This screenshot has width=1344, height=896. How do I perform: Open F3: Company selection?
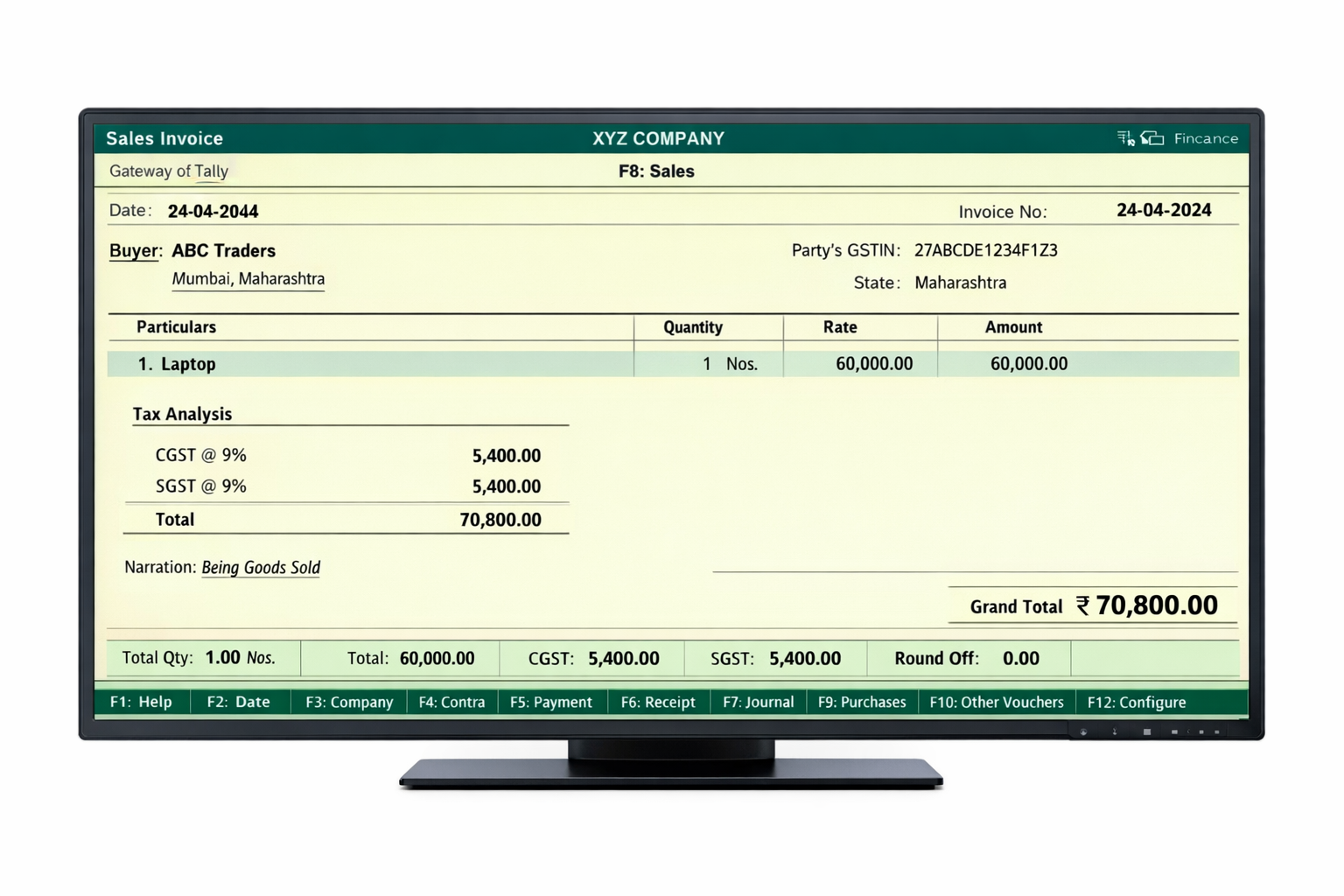(x=347, y=702)
